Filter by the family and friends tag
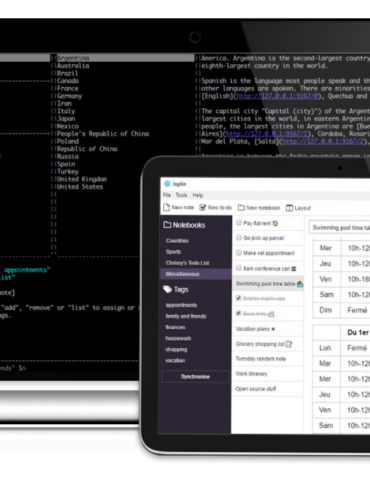 [x=186, y=316]
